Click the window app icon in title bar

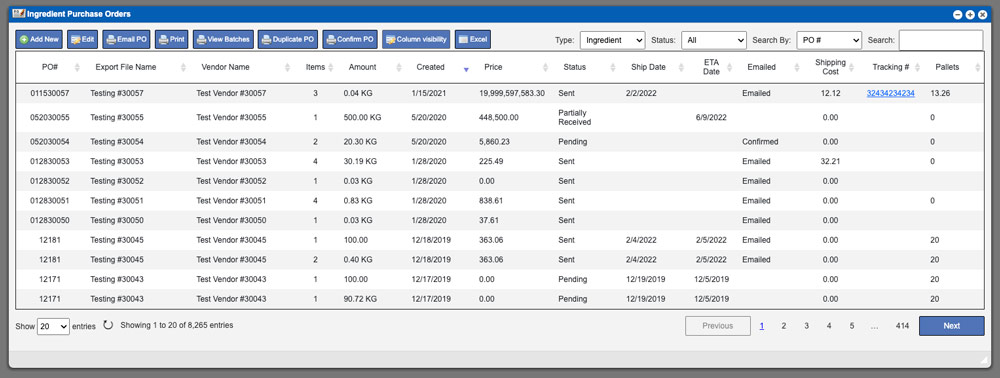pyautogui.click(x=18, y=13)
